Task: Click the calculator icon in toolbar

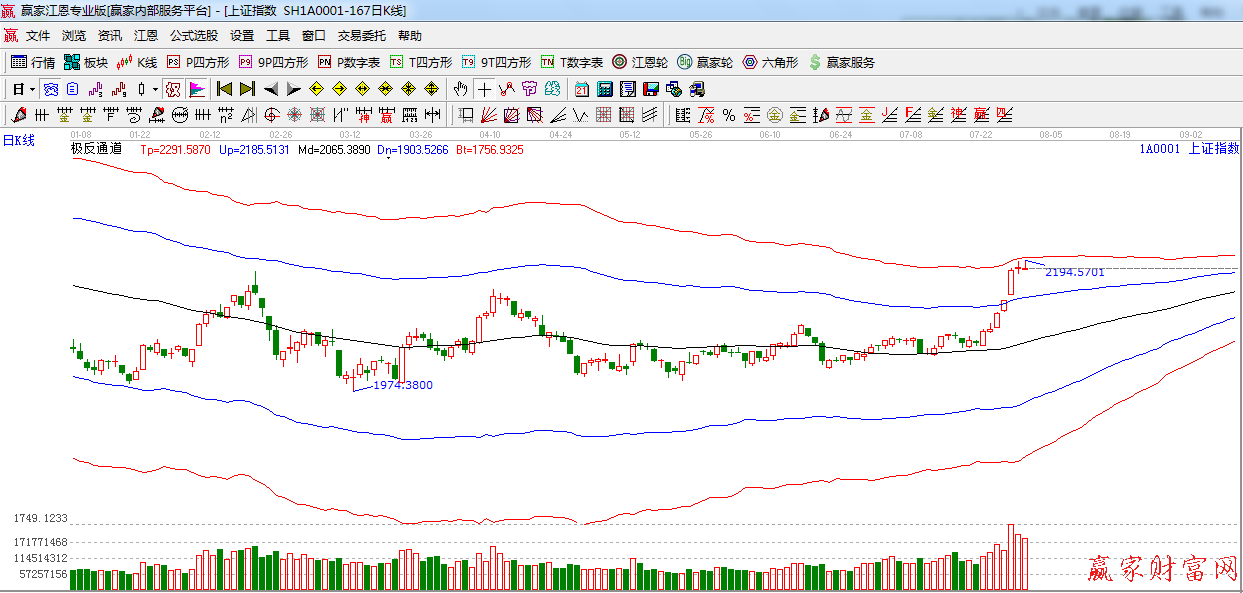Action: click(x=604, y=89)
